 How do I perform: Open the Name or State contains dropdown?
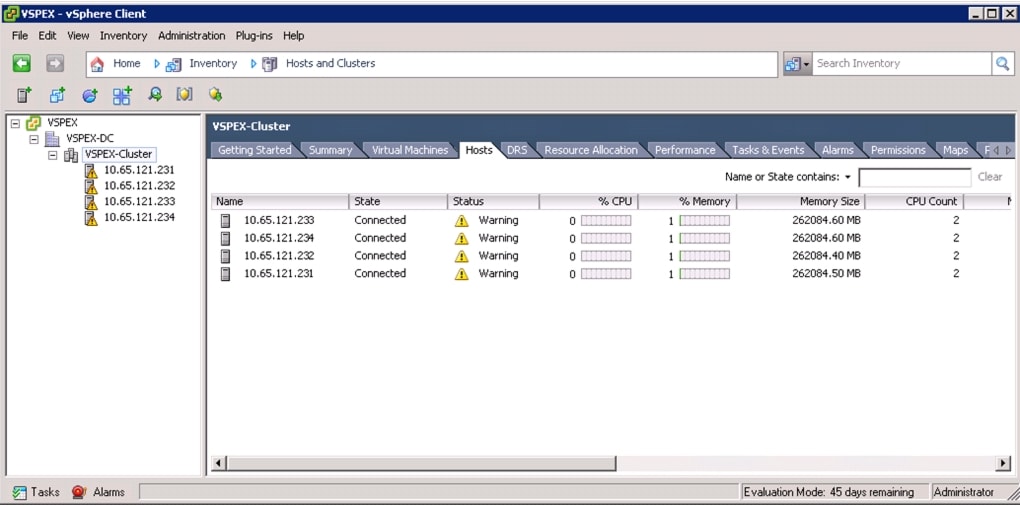tap(848, 177)
